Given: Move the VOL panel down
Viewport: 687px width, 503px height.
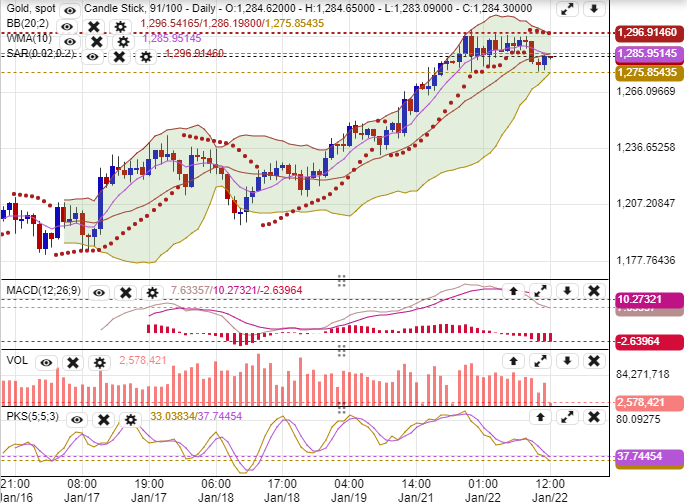Looking at the screenshot, I should tap(567, 360).
